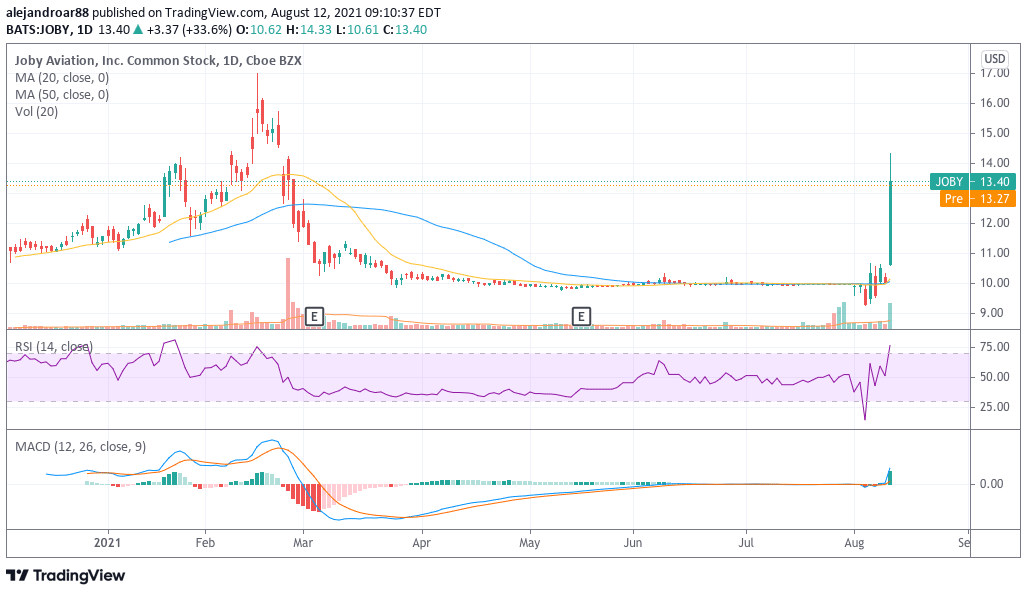Screen dimensions: 1027x594
Task: Click the 12.00 price axis label
Action: [x=994, y=223]
